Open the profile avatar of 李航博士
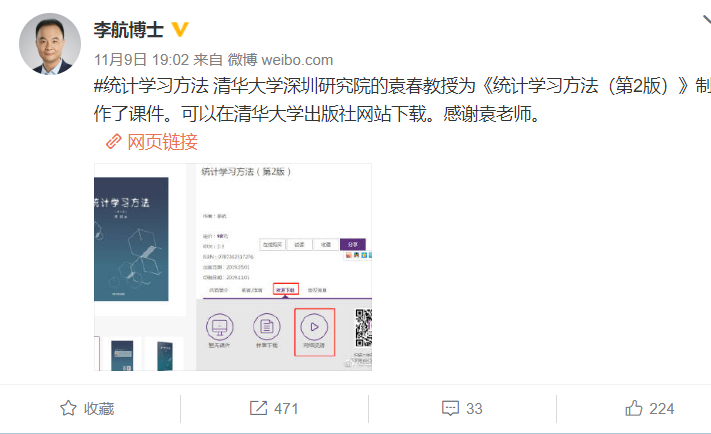Screen dimensions: 711x434 pyautogui.click(x=50, y=44)
